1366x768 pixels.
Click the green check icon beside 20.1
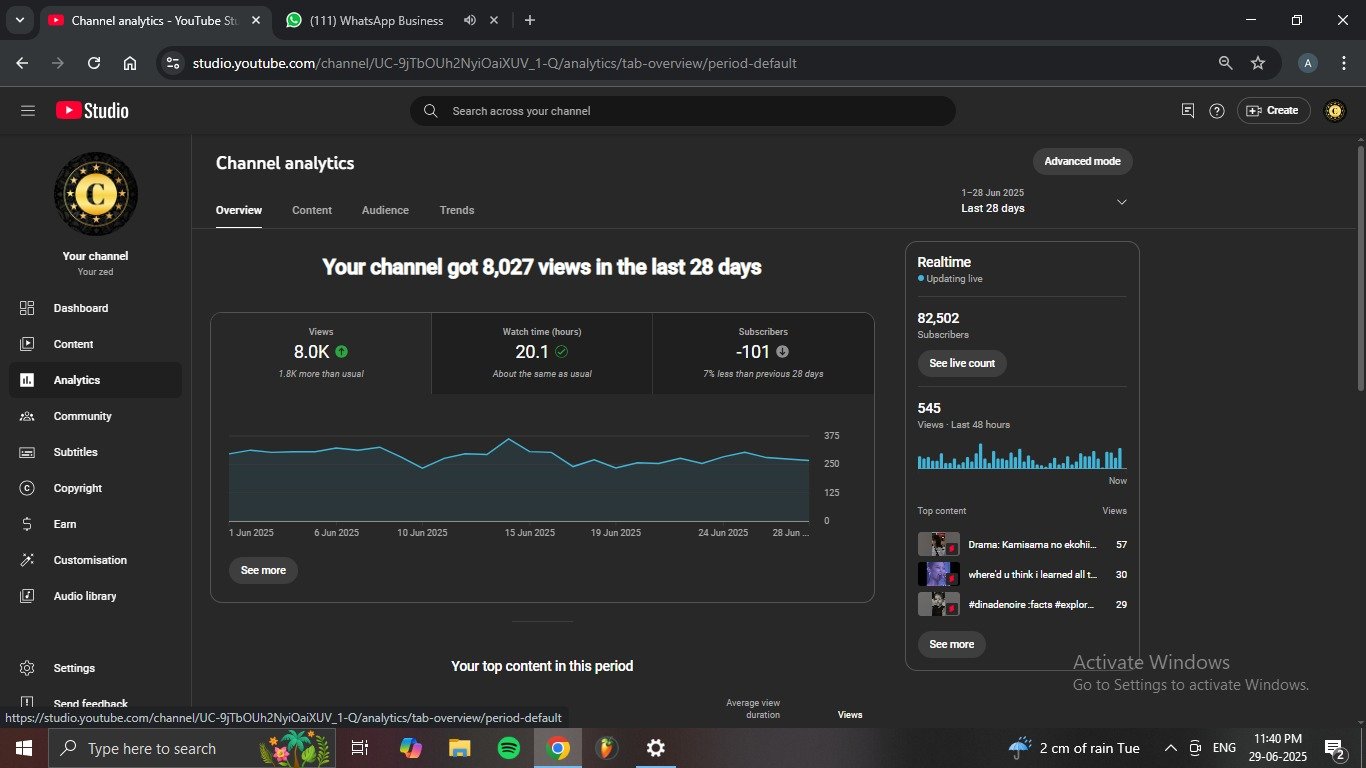[561, 352]
